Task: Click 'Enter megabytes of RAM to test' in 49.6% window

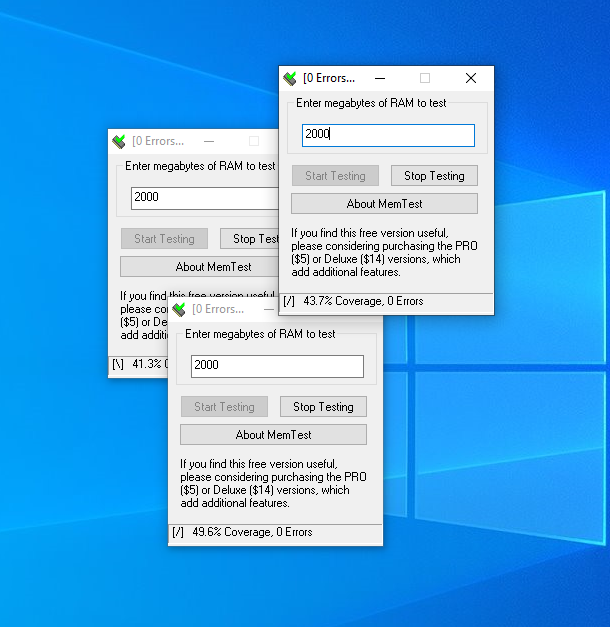Action: [260, 334]
